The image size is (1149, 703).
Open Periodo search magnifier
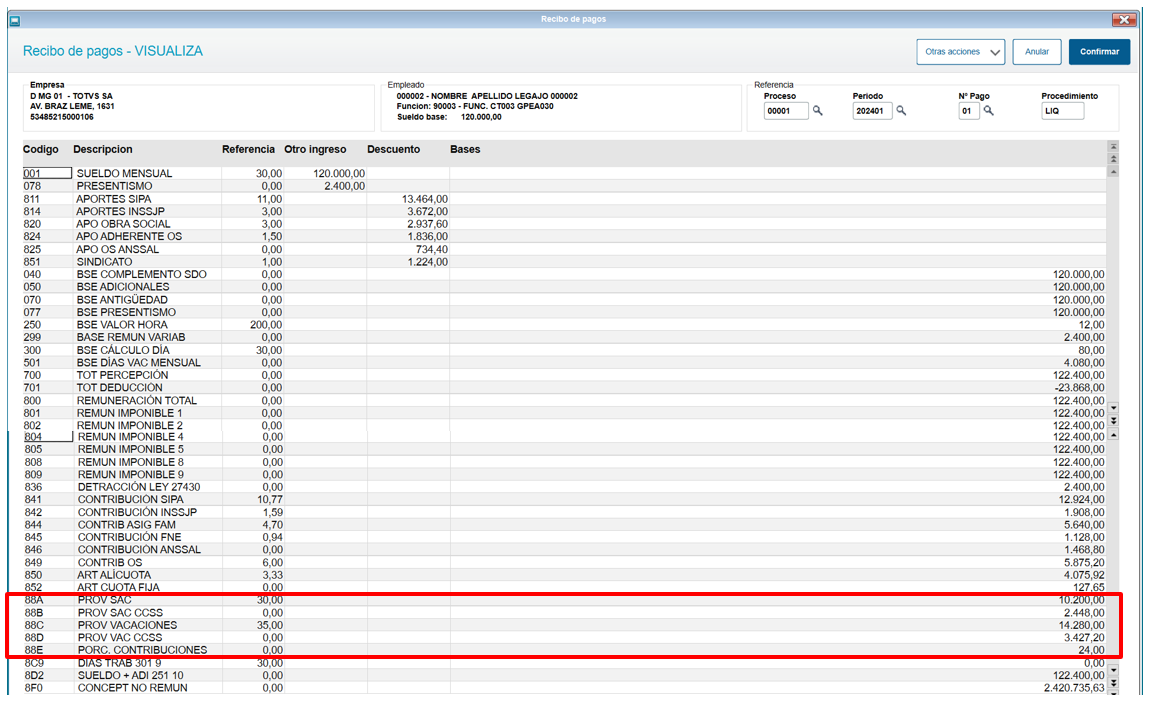click(x=901, y=111)
